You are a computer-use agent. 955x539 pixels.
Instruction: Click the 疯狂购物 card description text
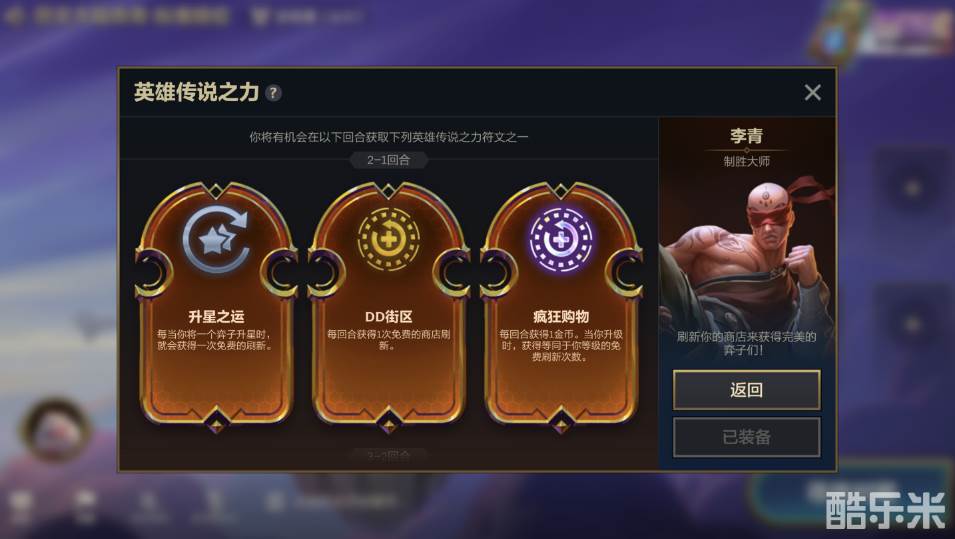[x=561, y=345]
